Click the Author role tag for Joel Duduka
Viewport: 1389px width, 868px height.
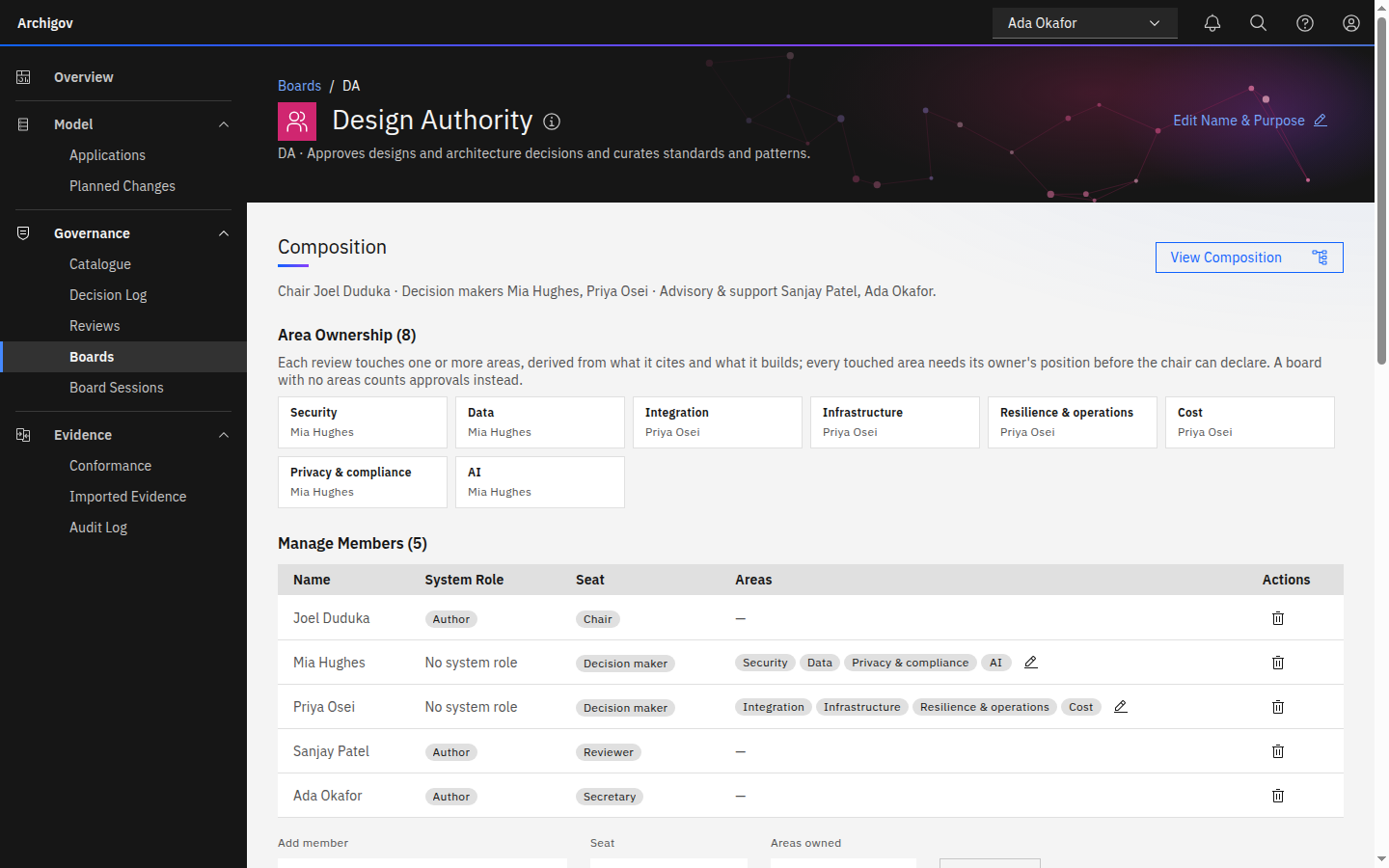tap(451, 619)
